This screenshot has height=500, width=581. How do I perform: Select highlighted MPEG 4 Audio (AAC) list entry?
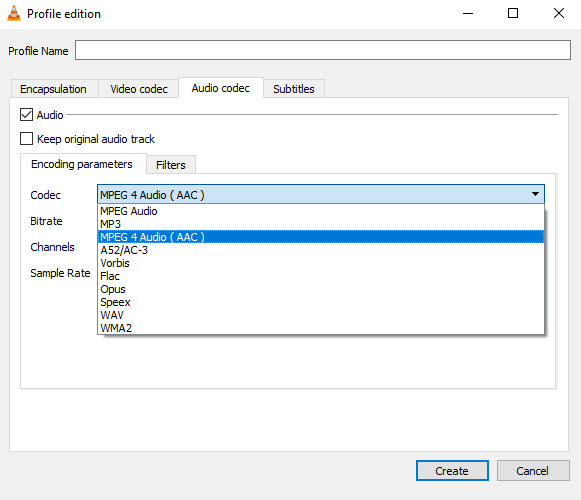(321, 237)
